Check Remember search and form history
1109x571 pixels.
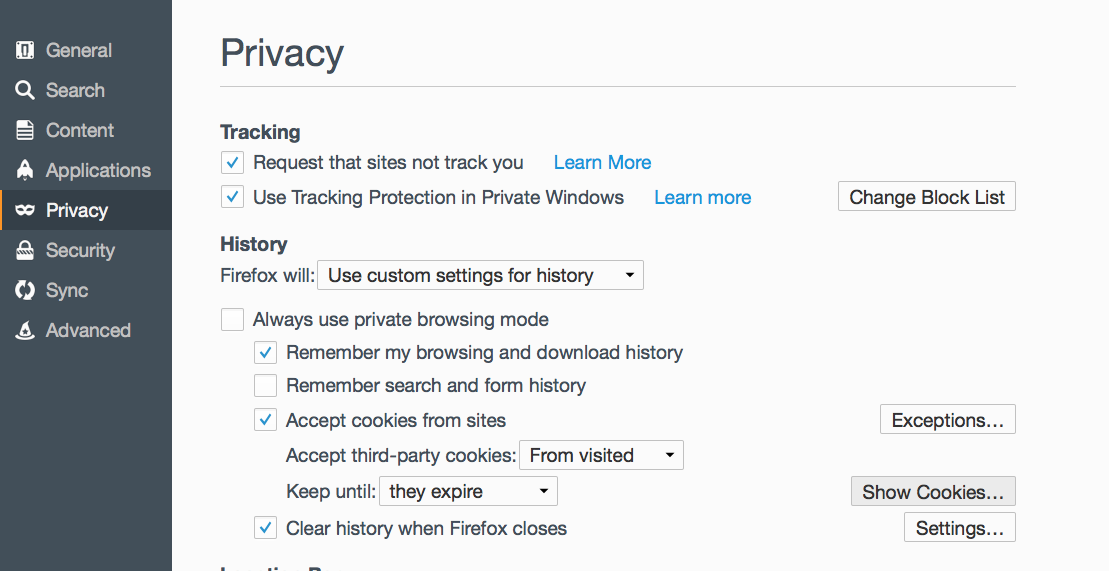[x=265, y=386]
